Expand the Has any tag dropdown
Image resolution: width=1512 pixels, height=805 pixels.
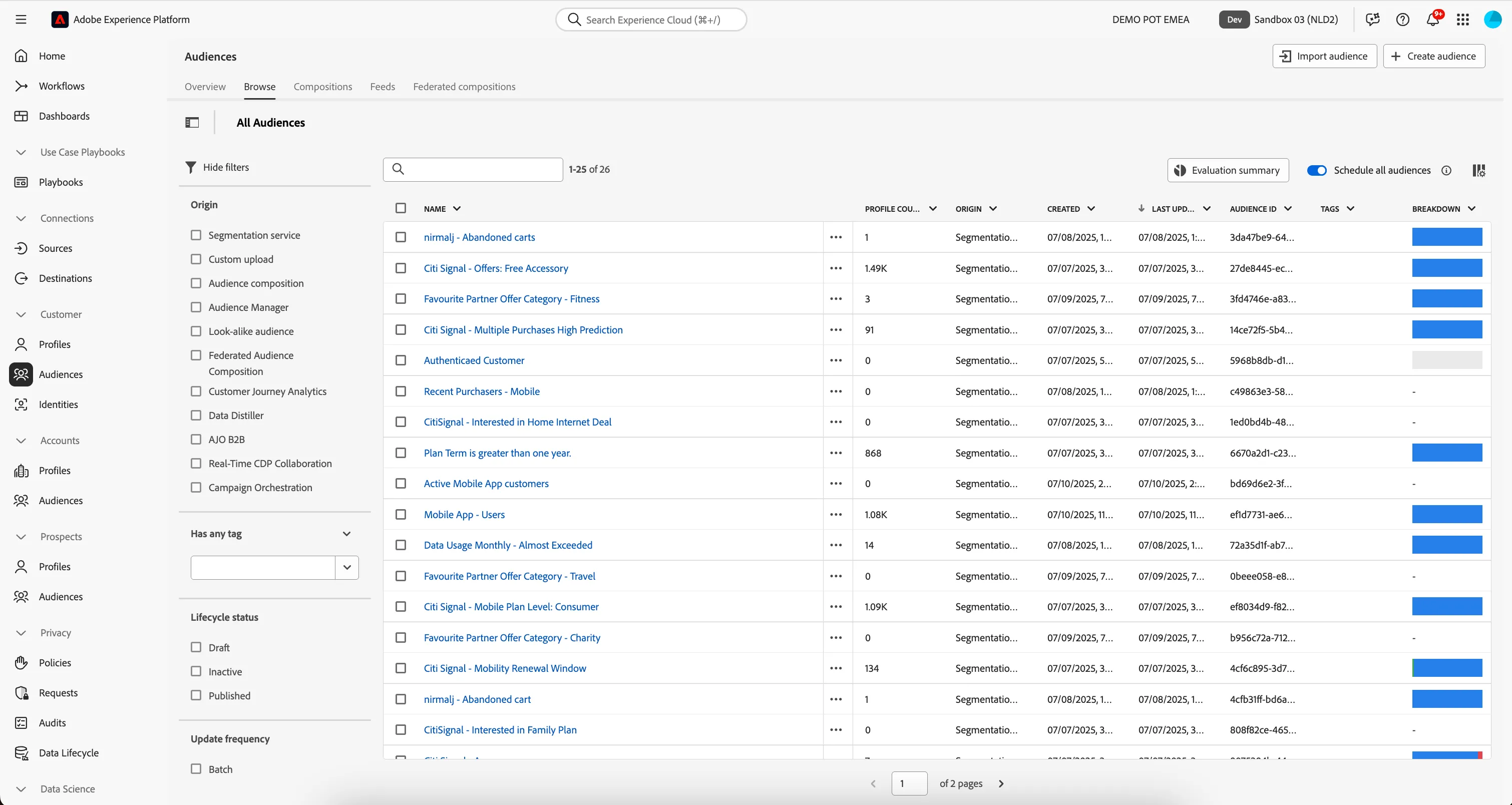point(346,533)
